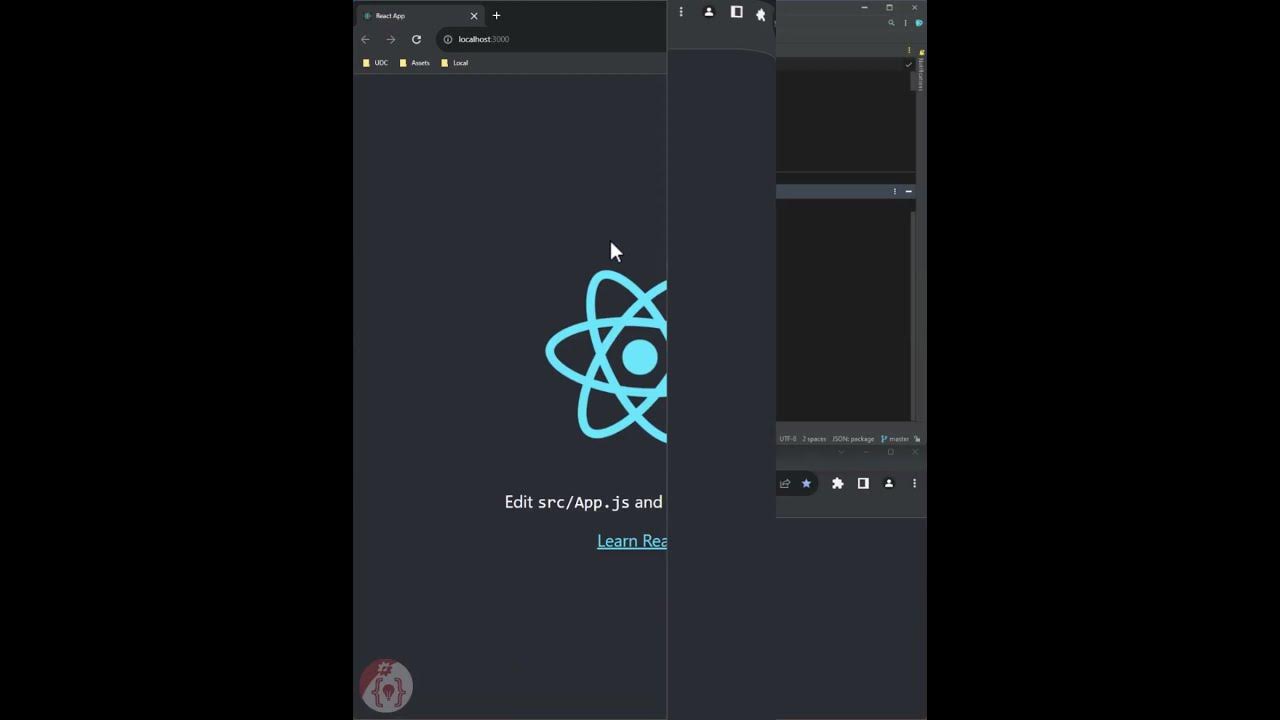Go forward in the localhost browser
This screenshot has width=1280, height=720.
(391, 39)
